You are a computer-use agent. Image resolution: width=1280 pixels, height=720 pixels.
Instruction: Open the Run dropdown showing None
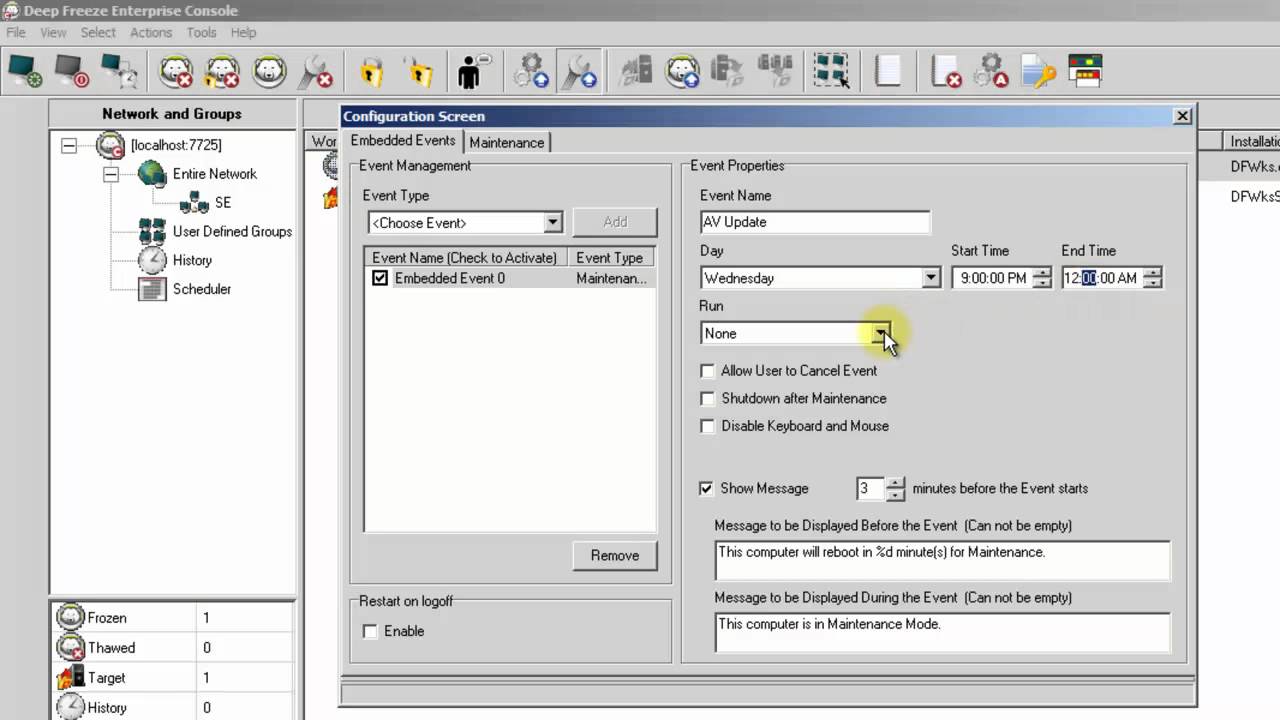(x=881, y=333)
